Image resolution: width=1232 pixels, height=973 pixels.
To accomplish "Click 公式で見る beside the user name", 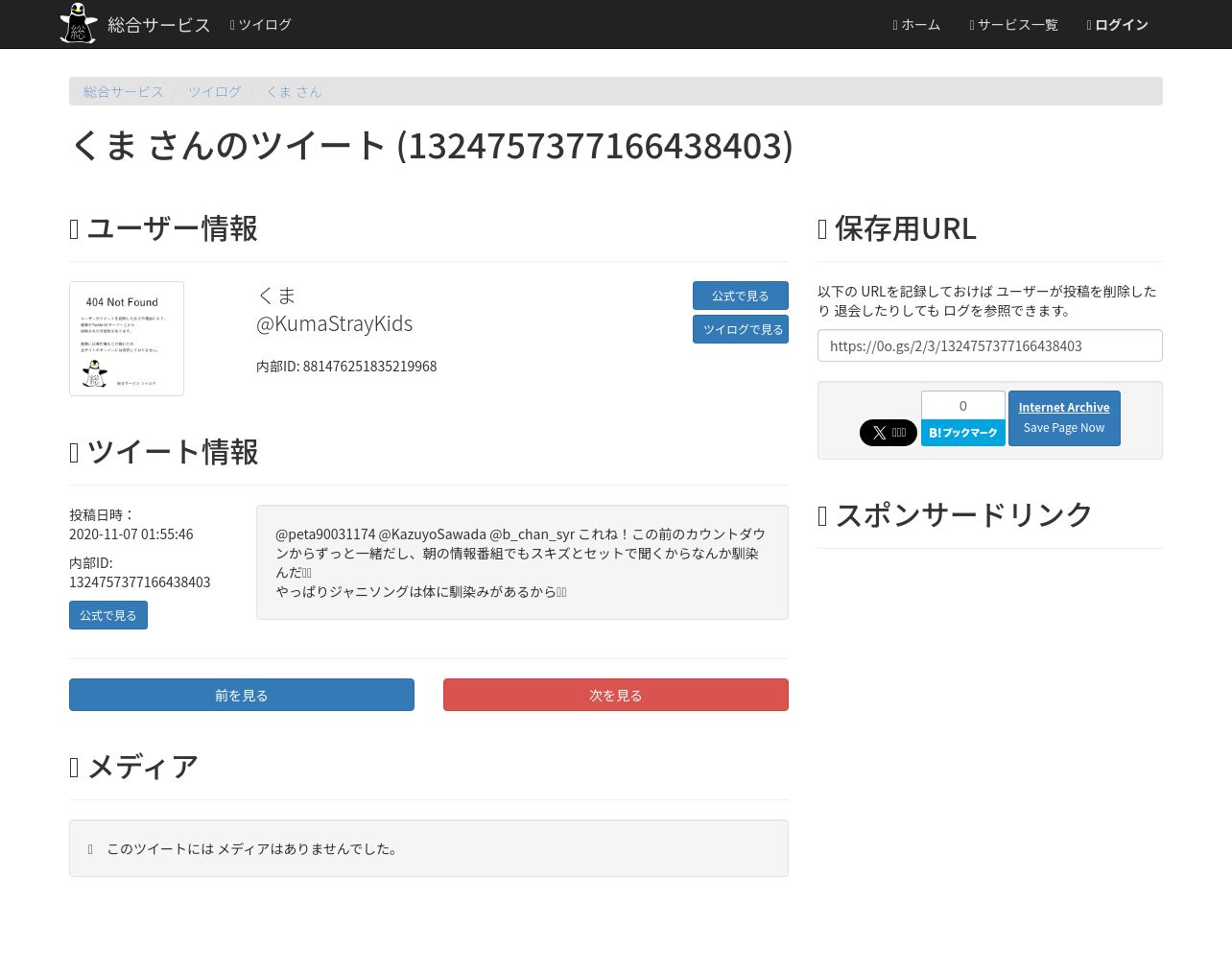I will click(741, 296).
